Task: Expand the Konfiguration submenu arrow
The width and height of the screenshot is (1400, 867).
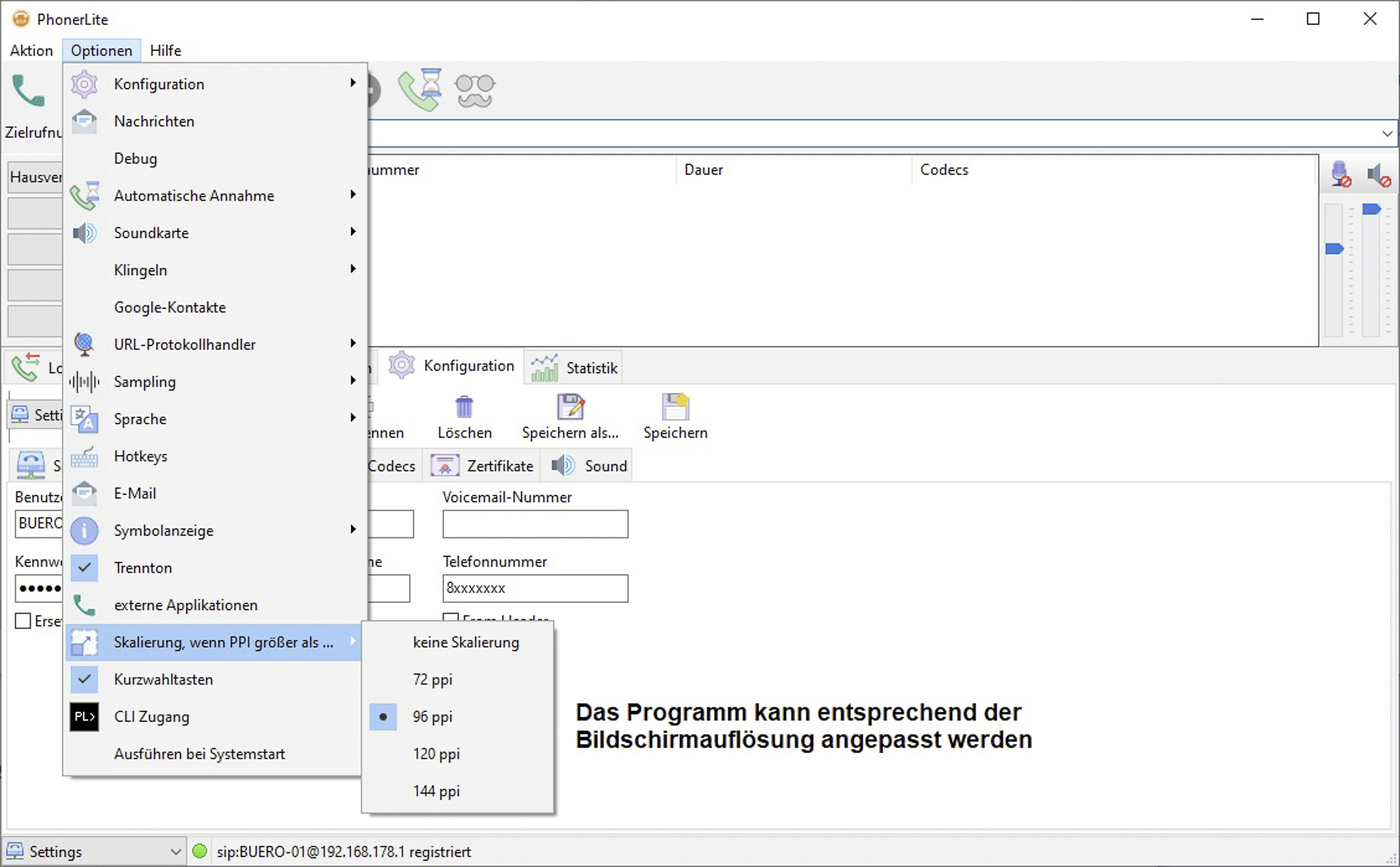Action: [353, 82]
